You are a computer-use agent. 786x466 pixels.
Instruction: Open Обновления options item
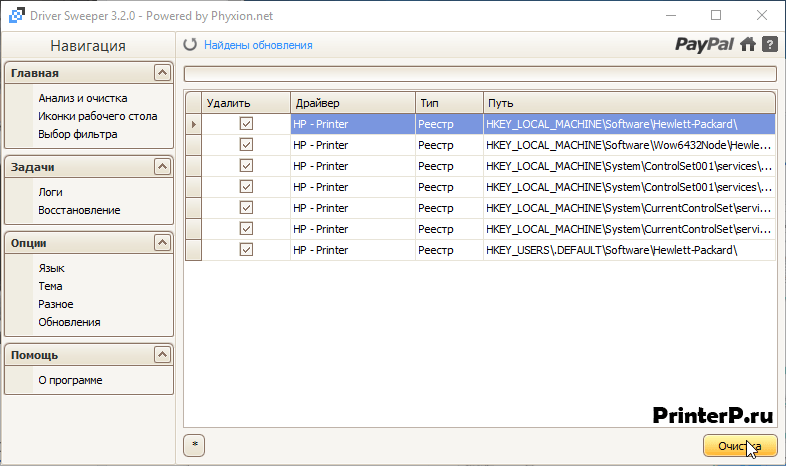(x=69, y=322)
